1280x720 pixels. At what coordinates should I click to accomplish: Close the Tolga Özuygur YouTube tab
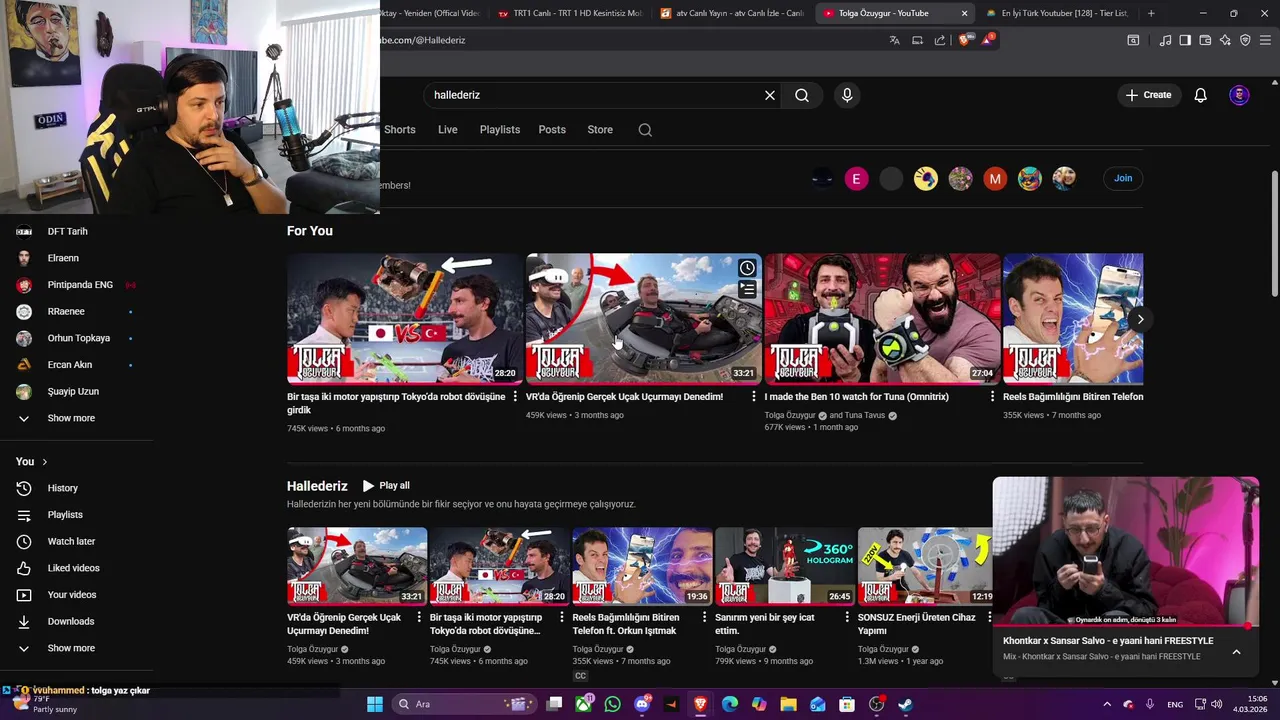(x=964, y=13)
